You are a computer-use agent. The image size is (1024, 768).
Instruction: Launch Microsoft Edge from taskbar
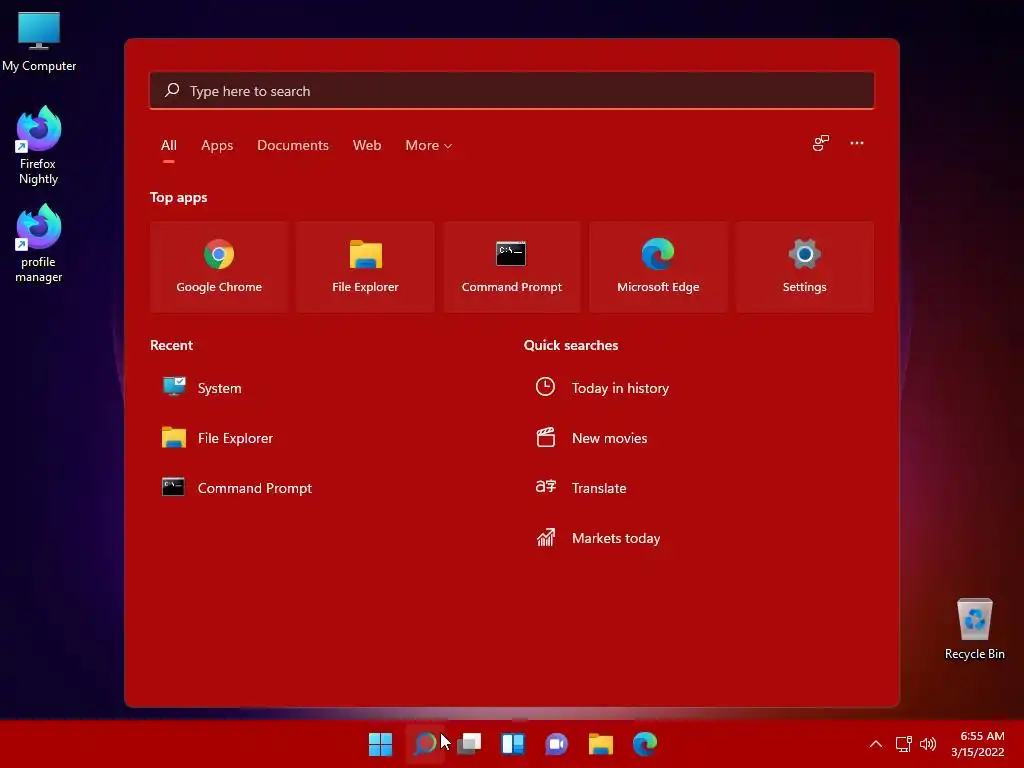[645, 744]
